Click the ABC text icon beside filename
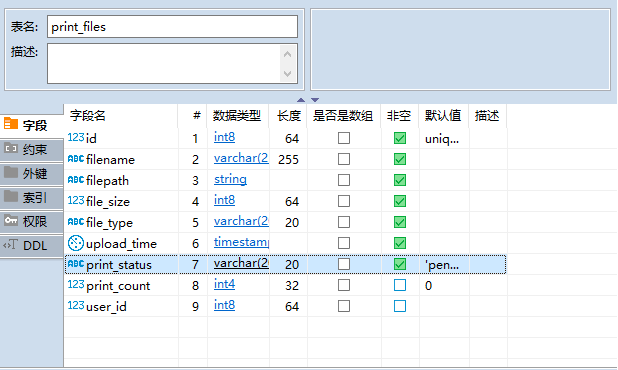 point(76,158)
